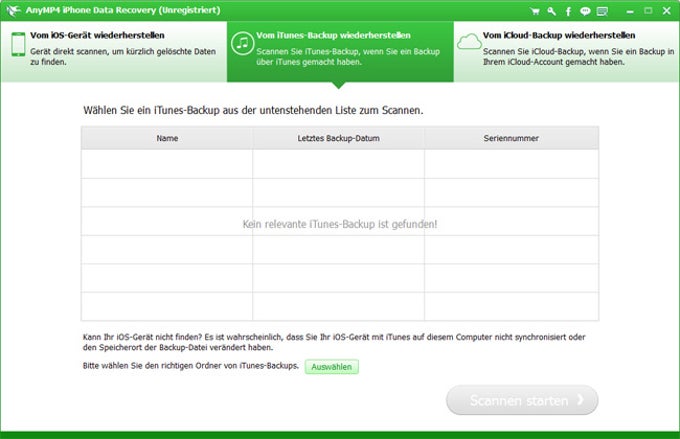This screenshot has width=680, height=439.
Task: Click the window title 'AnyMP4 iPhone Data Recovery (Unregistriert)'
Action: click(123, 10)
